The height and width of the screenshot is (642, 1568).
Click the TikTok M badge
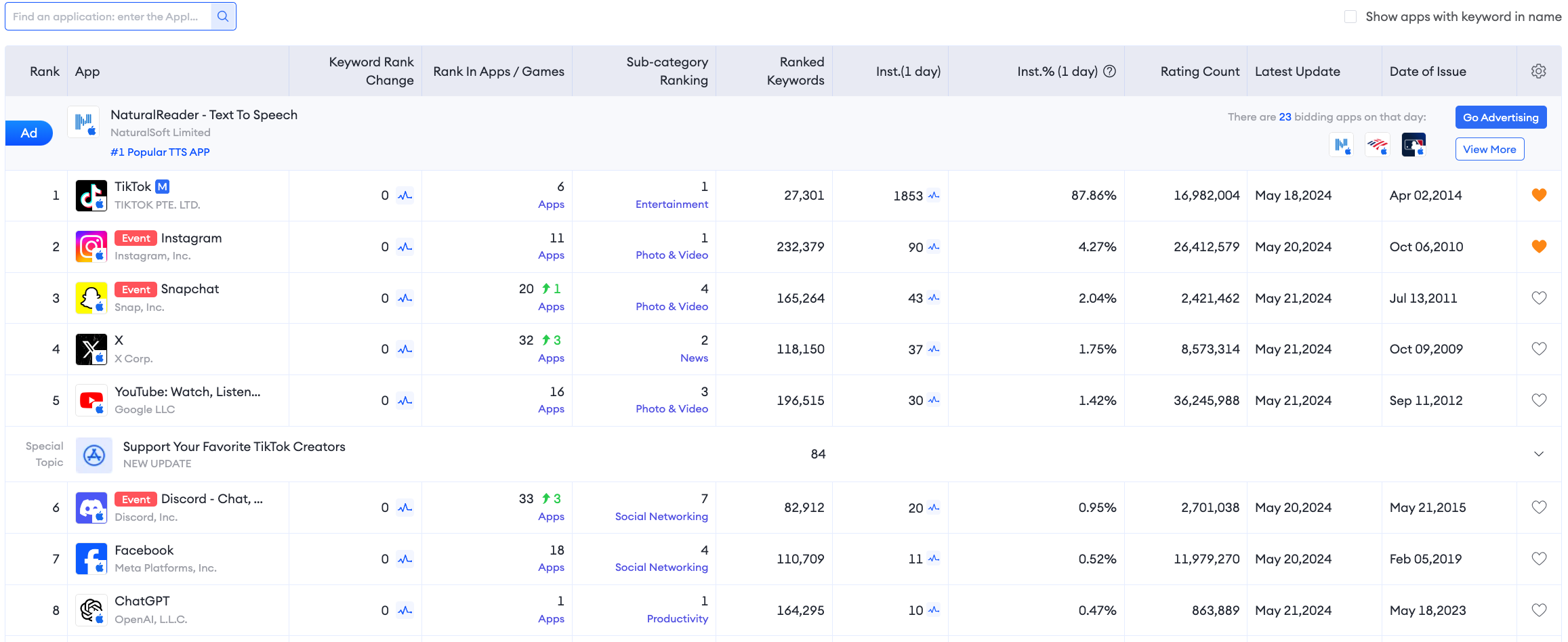(x=163, y=186)
